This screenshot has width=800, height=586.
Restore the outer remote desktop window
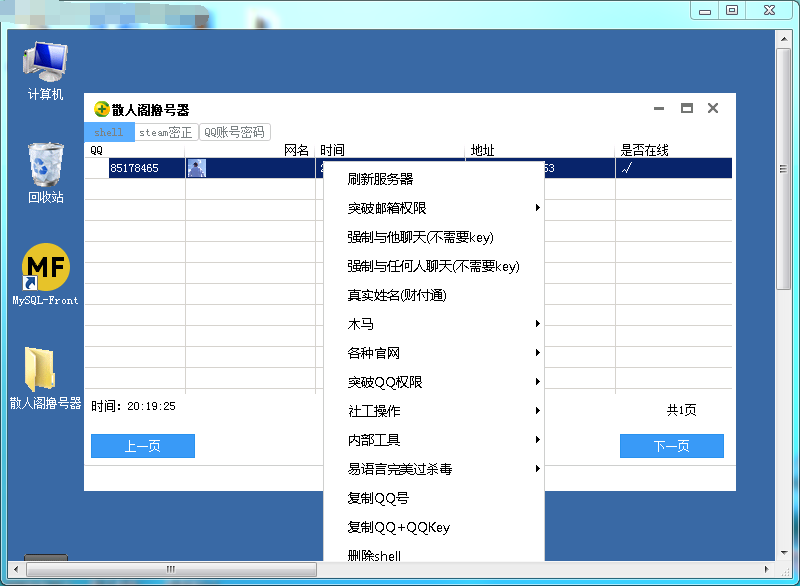[x=732, y=10]
